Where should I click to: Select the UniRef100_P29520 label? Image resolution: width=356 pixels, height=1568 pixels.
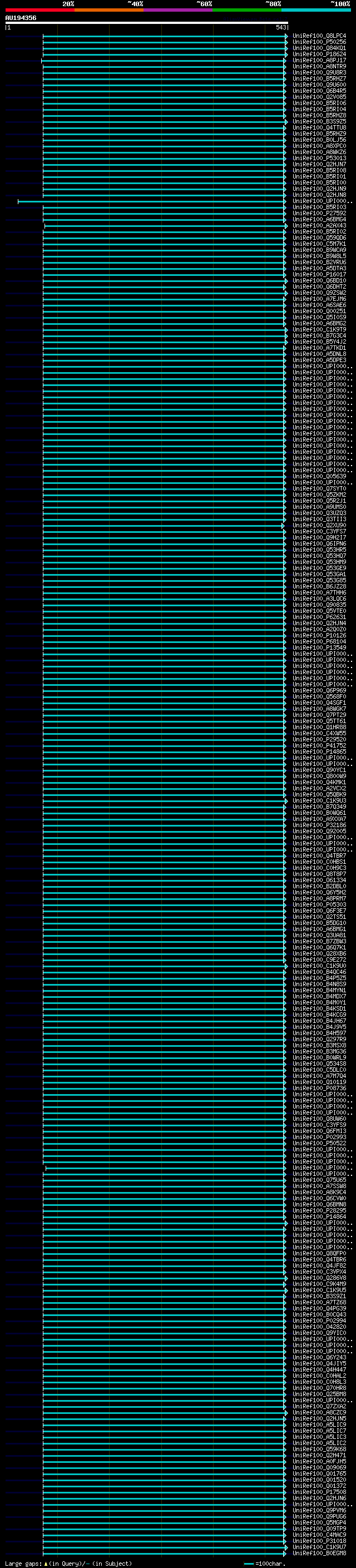coord(319,740)
